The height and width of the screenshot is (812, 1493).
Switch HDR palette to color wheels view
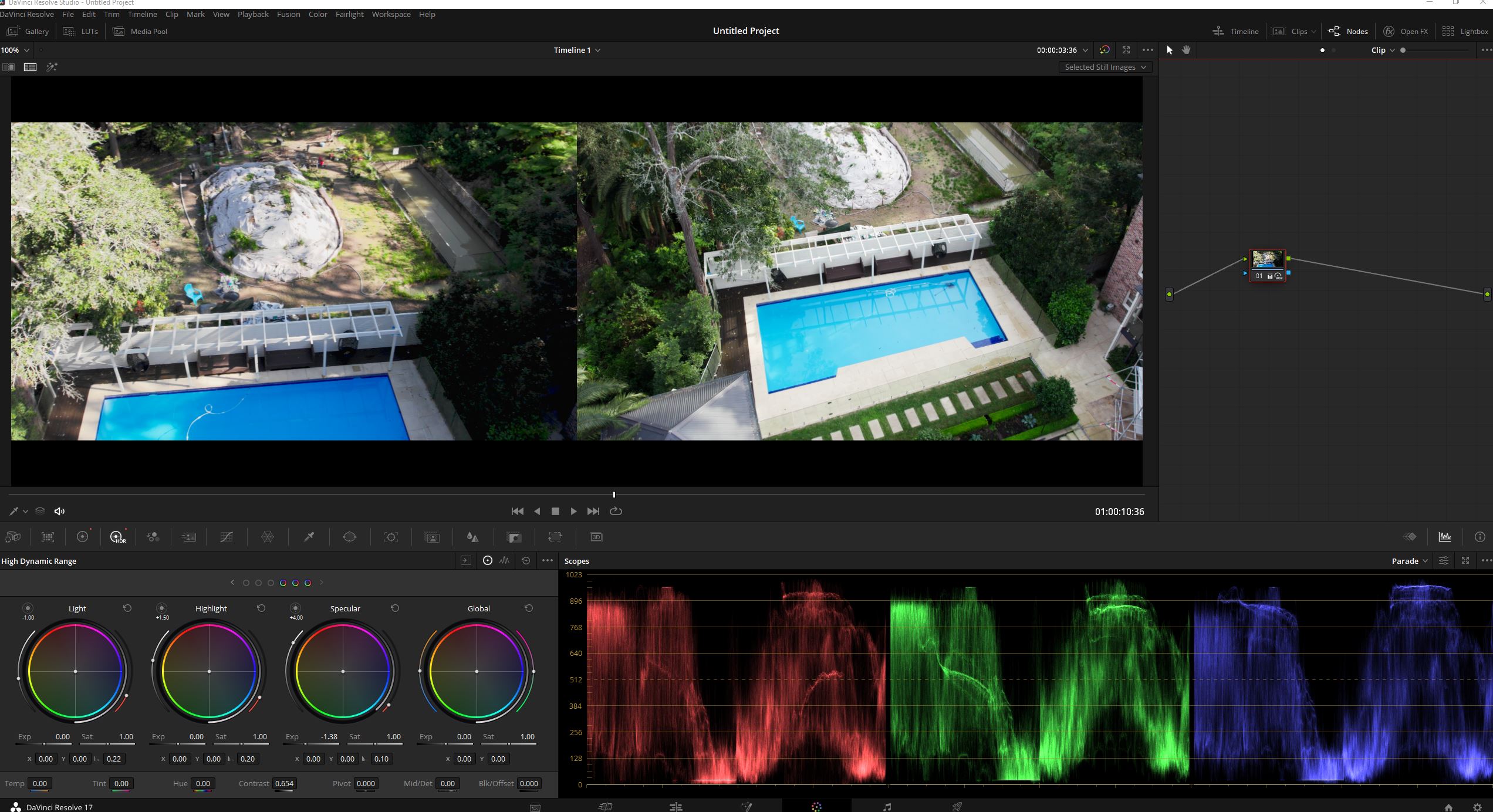pos(487,560)
